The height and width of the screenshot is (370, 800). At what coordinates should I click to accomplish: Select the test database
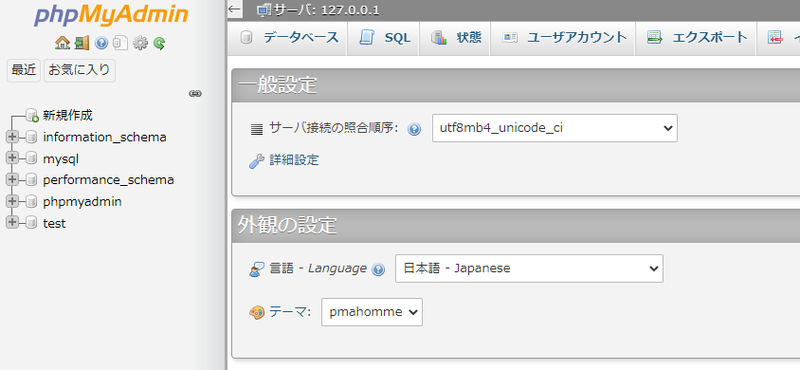54,224
